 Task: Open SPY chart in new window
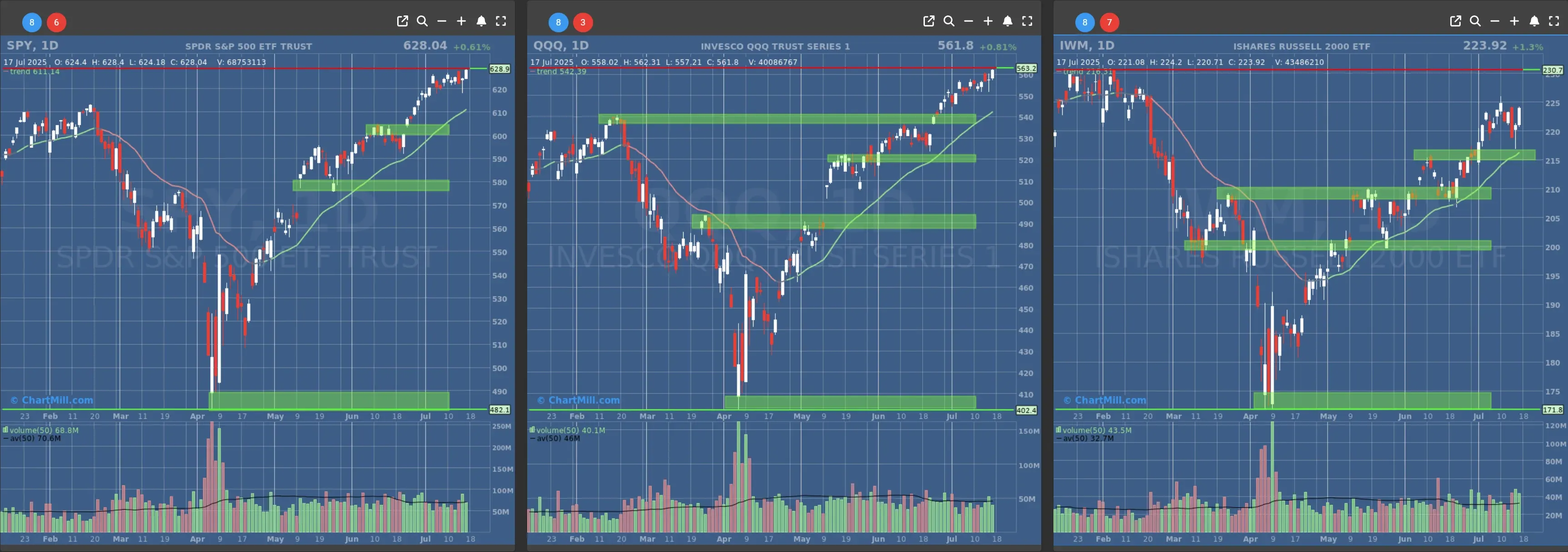point(402,21)
